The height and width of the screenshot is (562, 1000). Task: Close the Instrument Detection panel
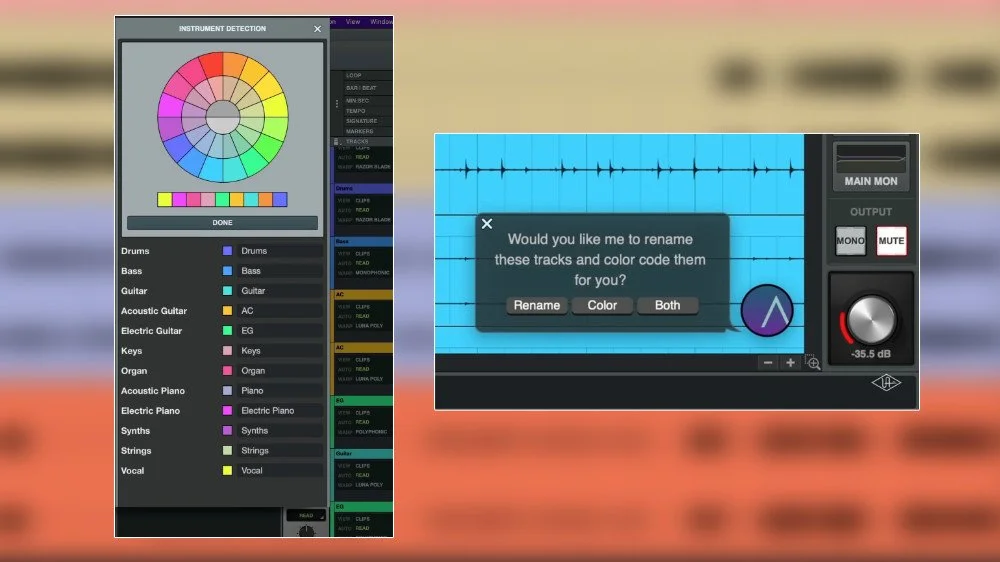[x=318, y=29]
